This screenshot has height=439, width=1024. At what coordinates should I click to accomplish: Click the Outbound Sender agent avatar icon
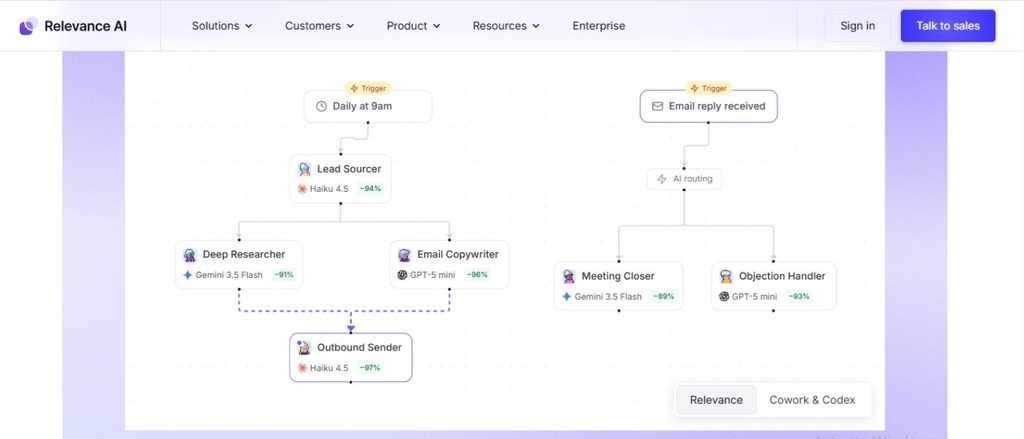point(304,348)
